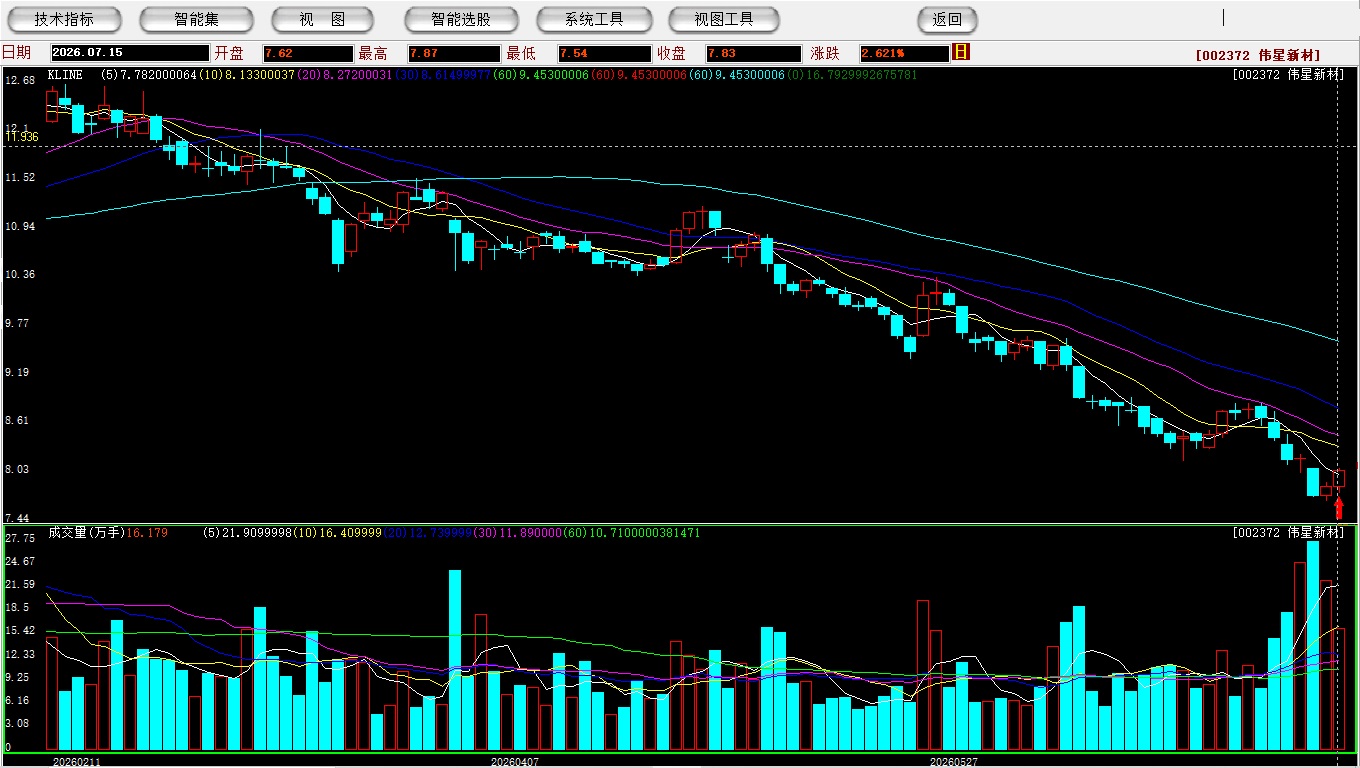Click the date field showing 2026.07.15
This screenshot has height=768, width=1360.
[129, 53]
